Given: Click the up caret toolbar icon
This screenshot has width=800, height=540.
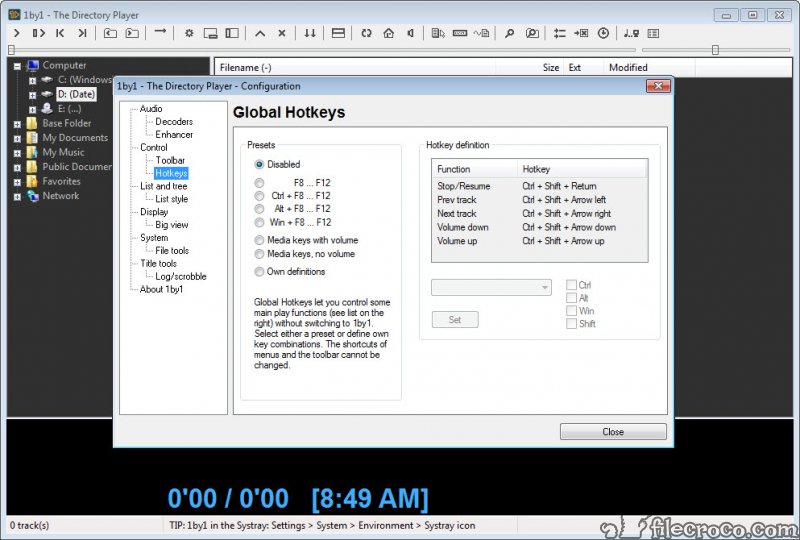Looking at the screenshot, I should click(x=260, y=33).
